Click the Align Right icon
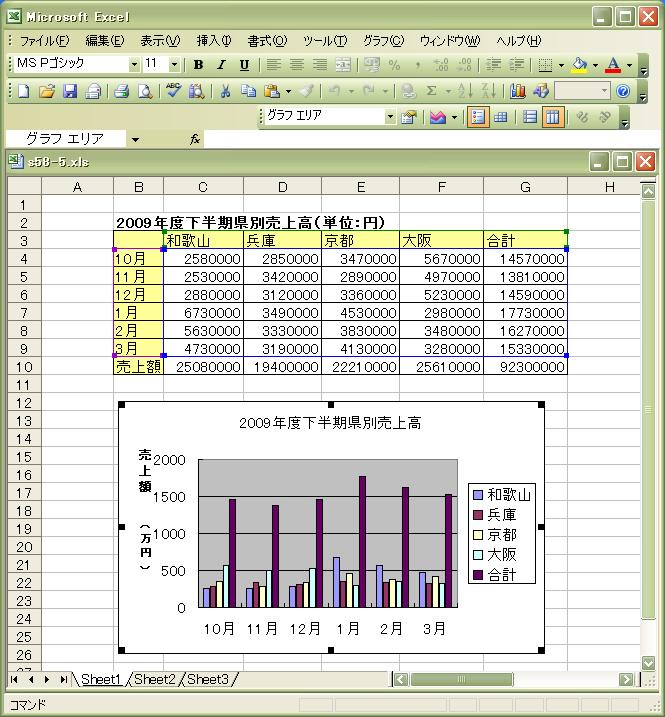 319,64
